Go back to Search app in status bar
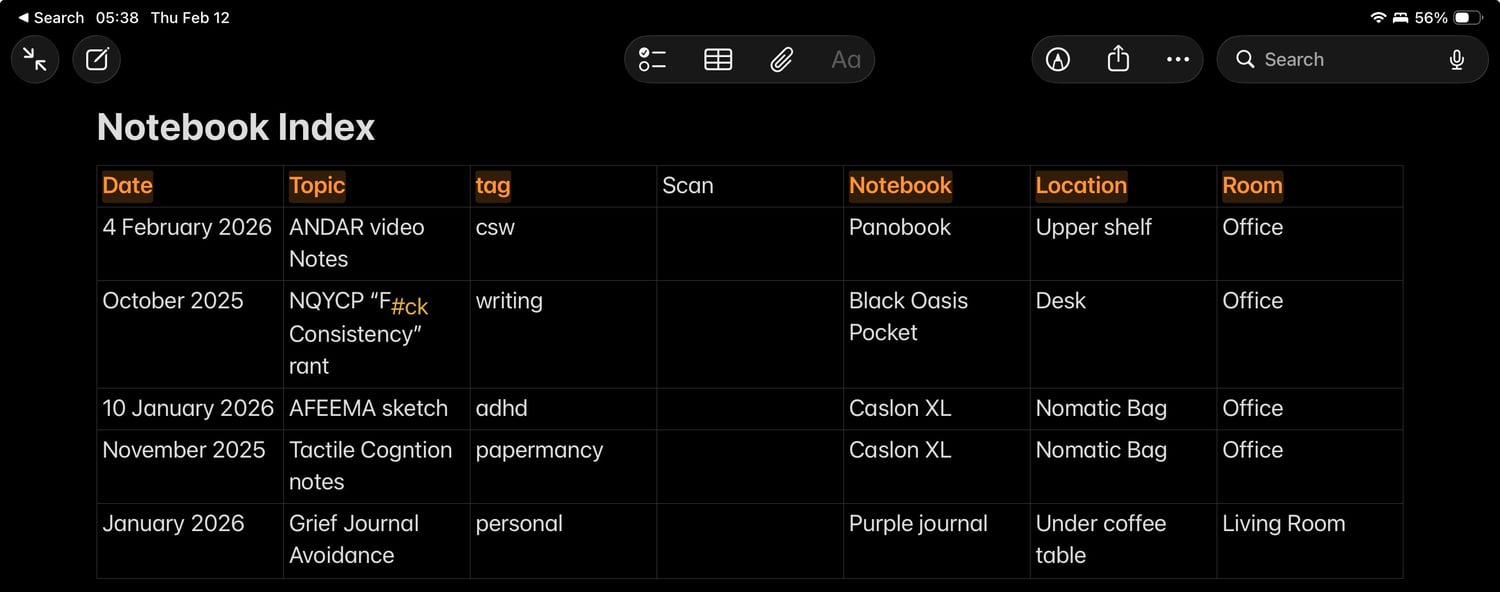1500x592 pixels. coord(51,18)
